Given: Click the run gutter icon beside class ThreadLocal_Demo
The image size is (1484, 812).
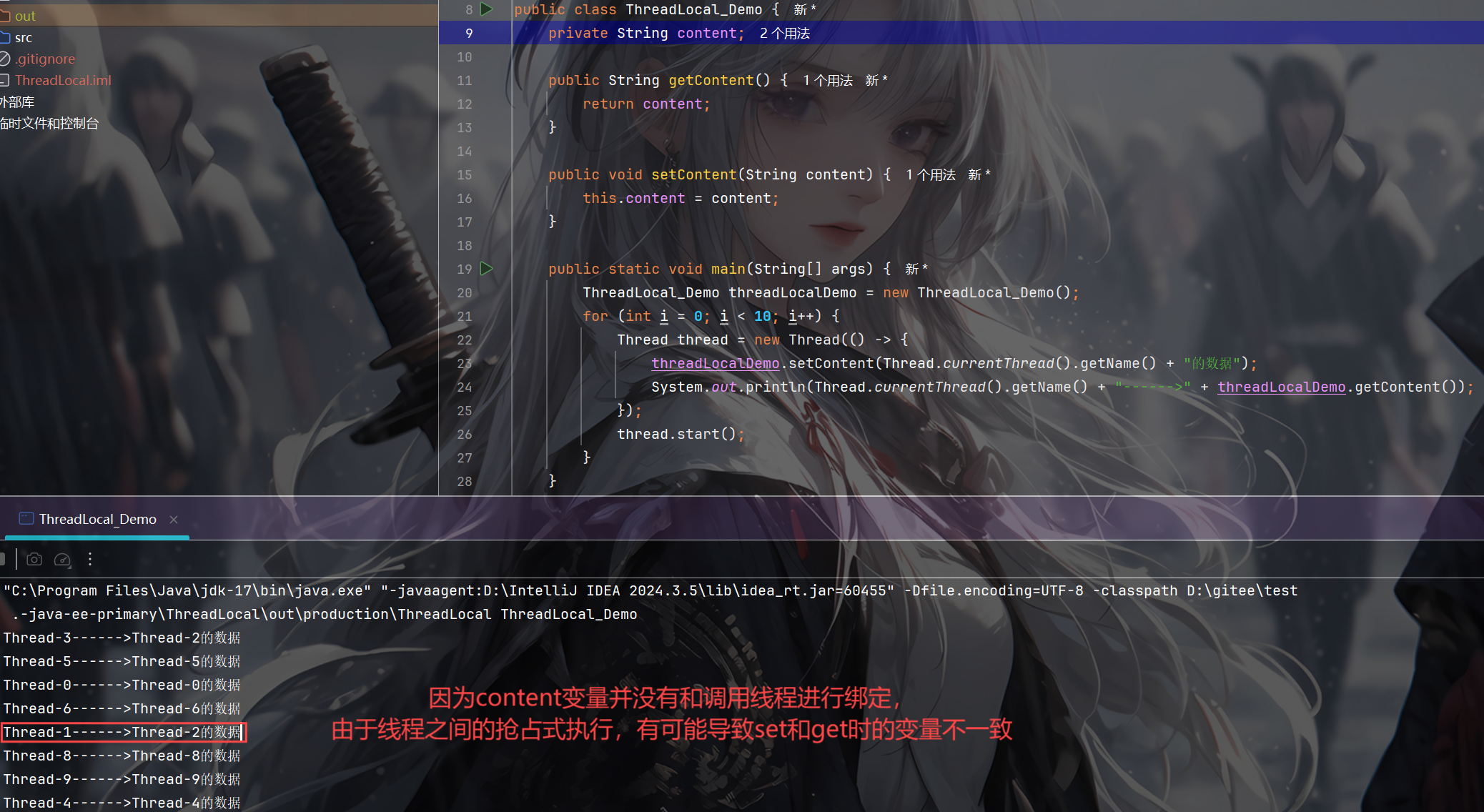Looking at the screenshot, I should pos(487,9).
